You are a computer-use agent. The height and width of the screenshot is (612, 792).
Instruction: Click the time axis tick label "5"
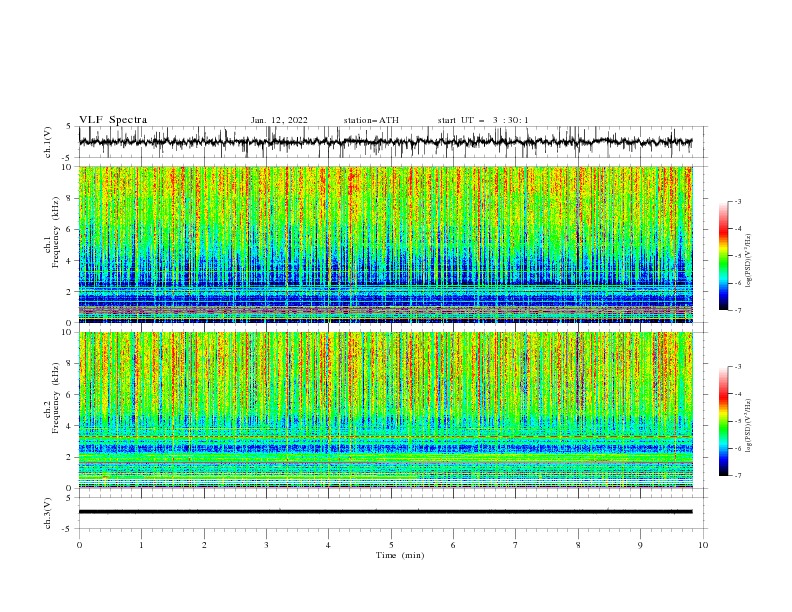(x=391, y=545)
